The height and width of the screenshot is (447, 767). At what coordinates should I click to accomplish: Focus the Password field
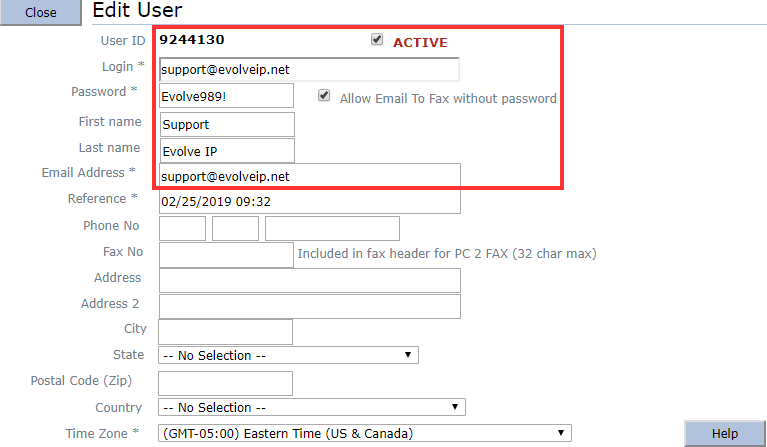pyautogui.click(x=226, y=96)
